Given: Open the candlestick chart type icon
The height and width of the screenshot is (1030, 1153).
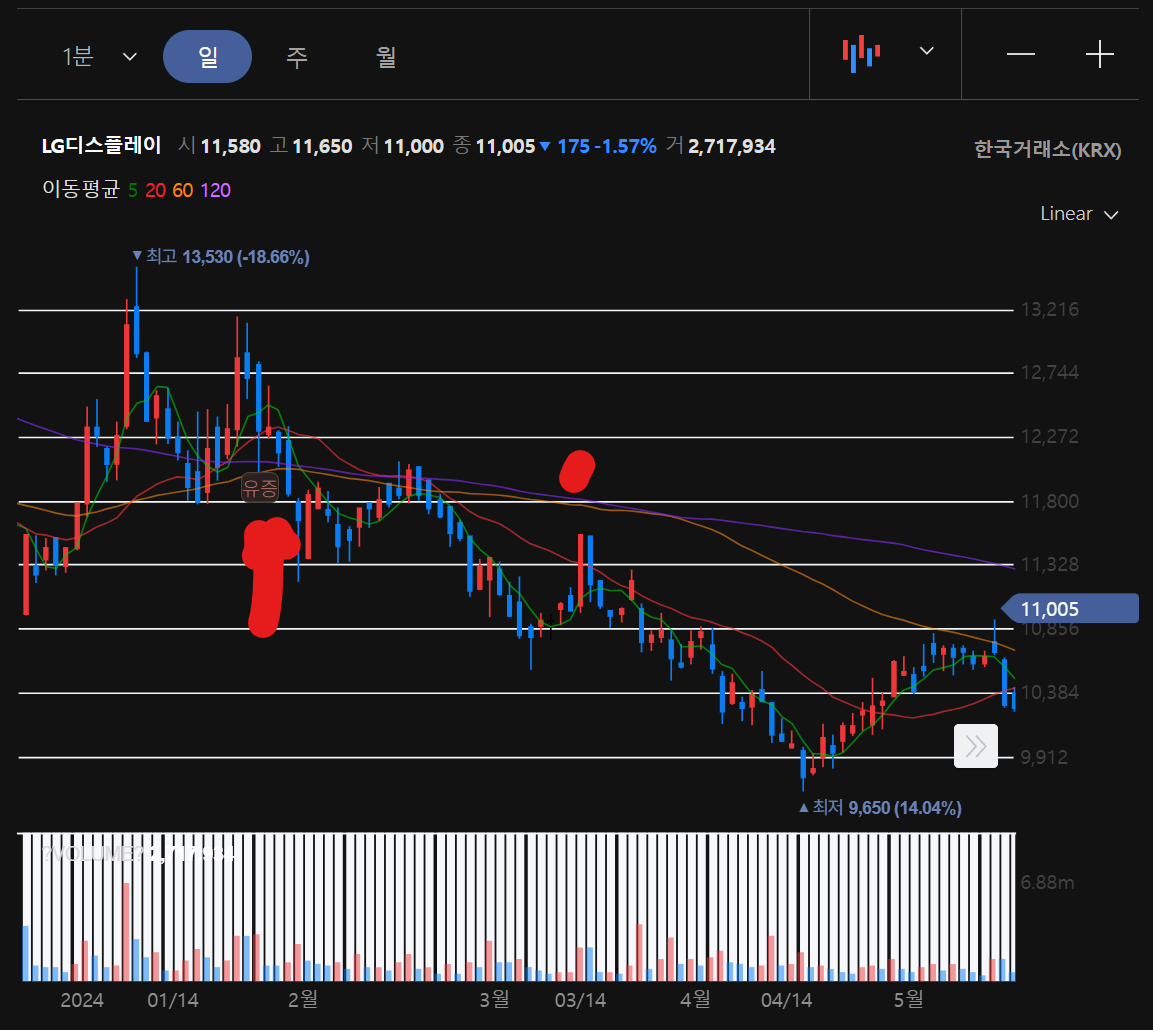Looking at the screenshot, I should click(x=861, y=53).
